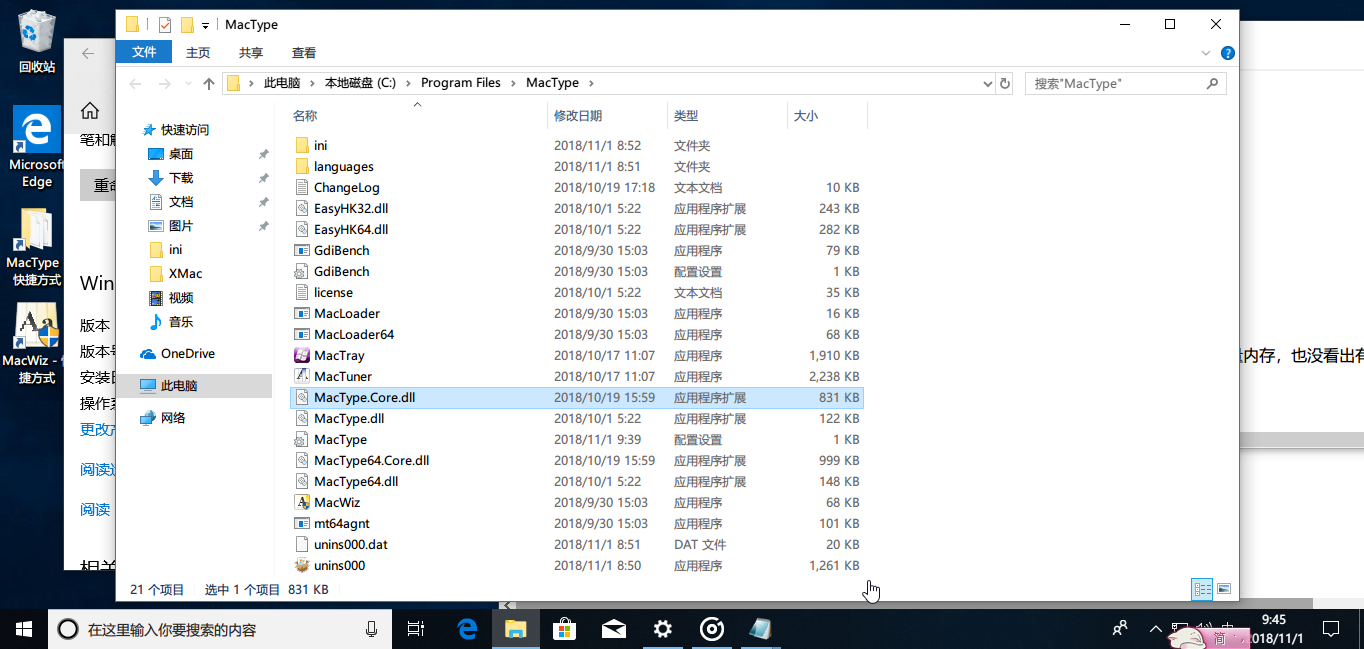This screenshot has height=649, width=1364.
Task: Select the MacWiz application icon in list
Action: [x=302, y=503]
